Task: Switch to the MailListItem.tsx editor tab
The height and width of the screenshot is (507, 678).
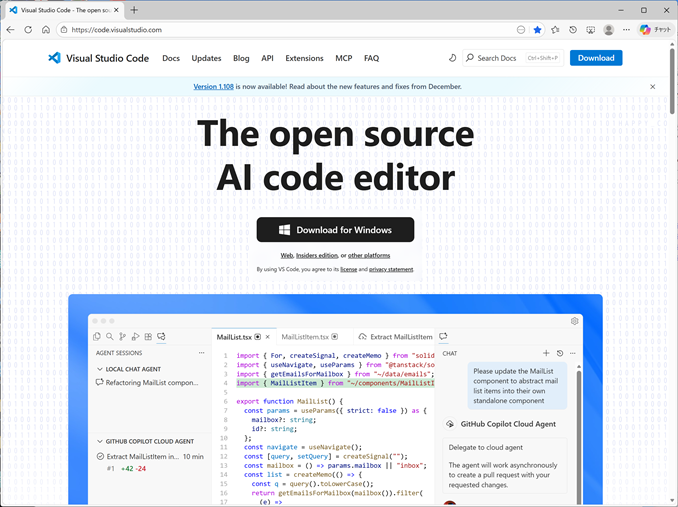Action: [310, 337]
